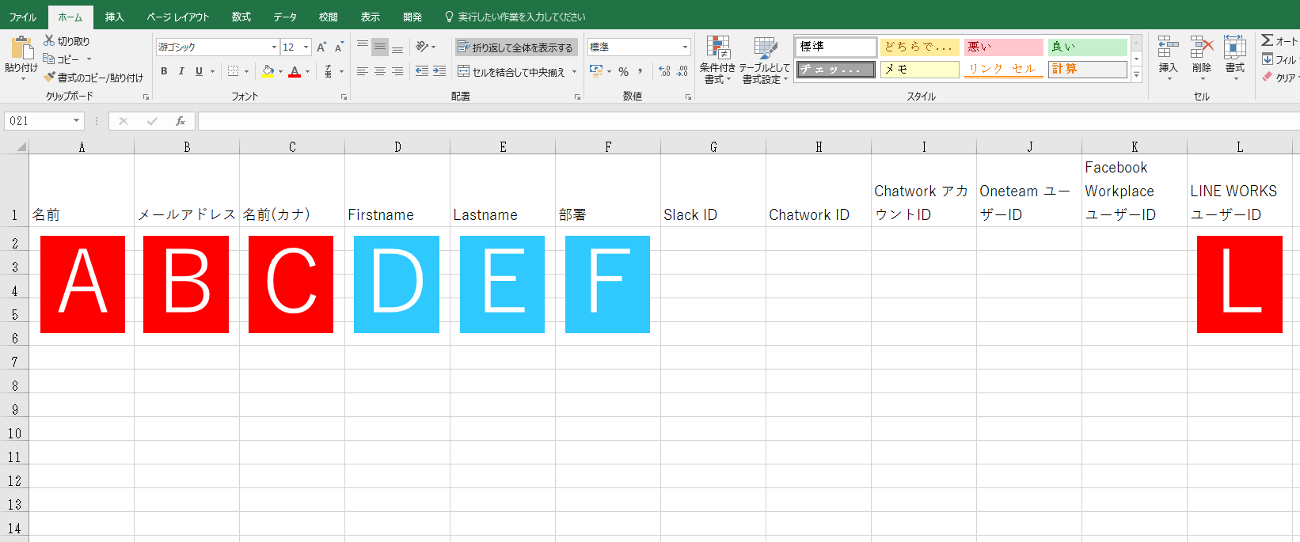Toggle Bold formatting
This screenshot has width=1300, height=542.
[x=164, y=72]
